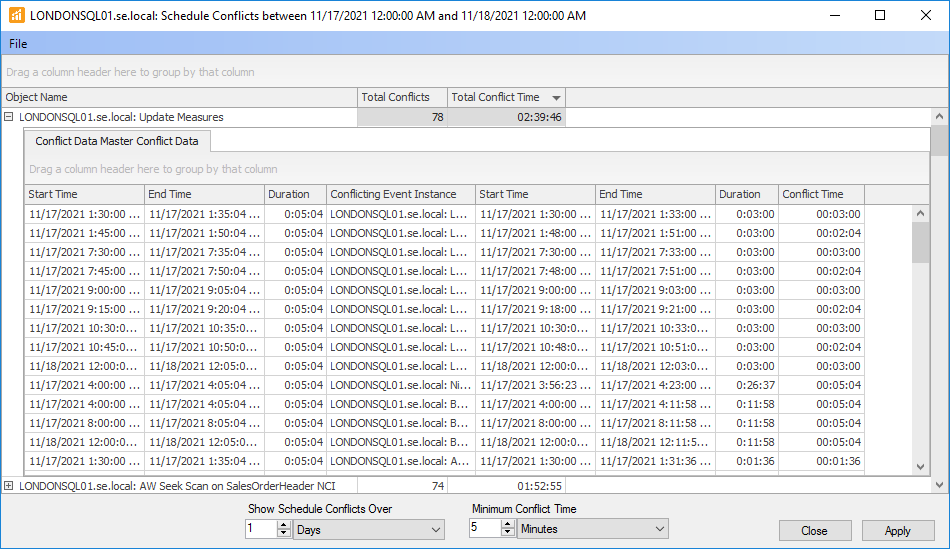950x549 pixels.
Task: Click outer grid scrollbar up arrow
Action: tap(939, 116)
